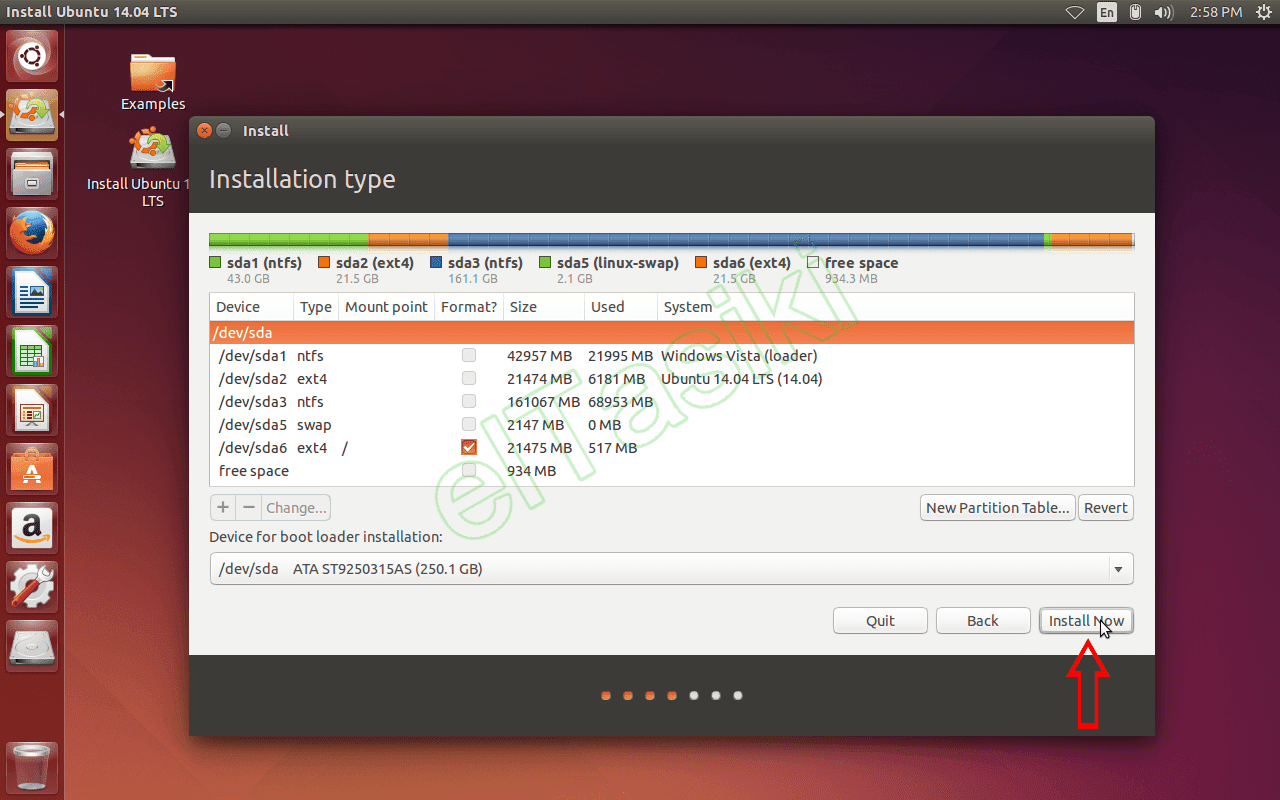Open the En keyboard layout indicator menu

(x=1107, y=12)
